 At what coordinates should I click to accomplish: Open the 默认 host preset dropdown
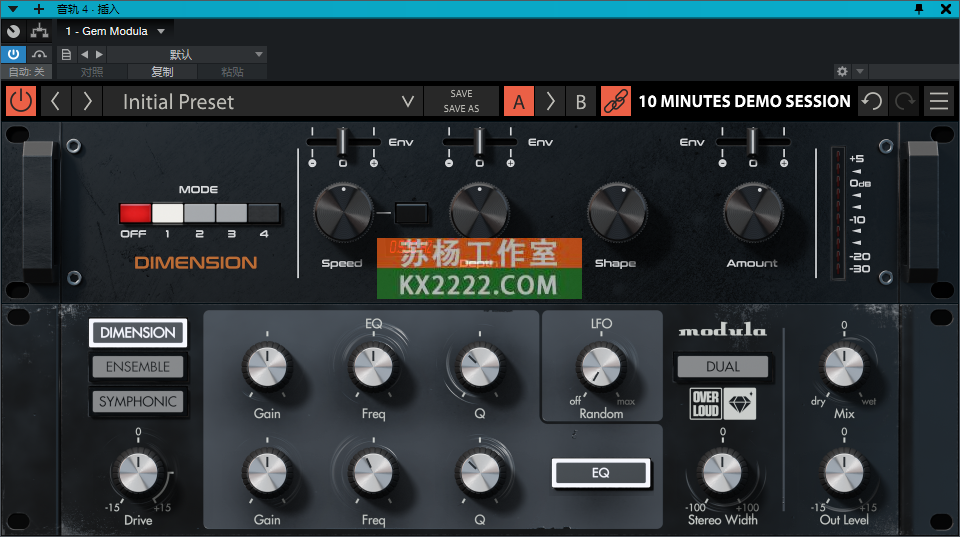[x=187, y=54]
